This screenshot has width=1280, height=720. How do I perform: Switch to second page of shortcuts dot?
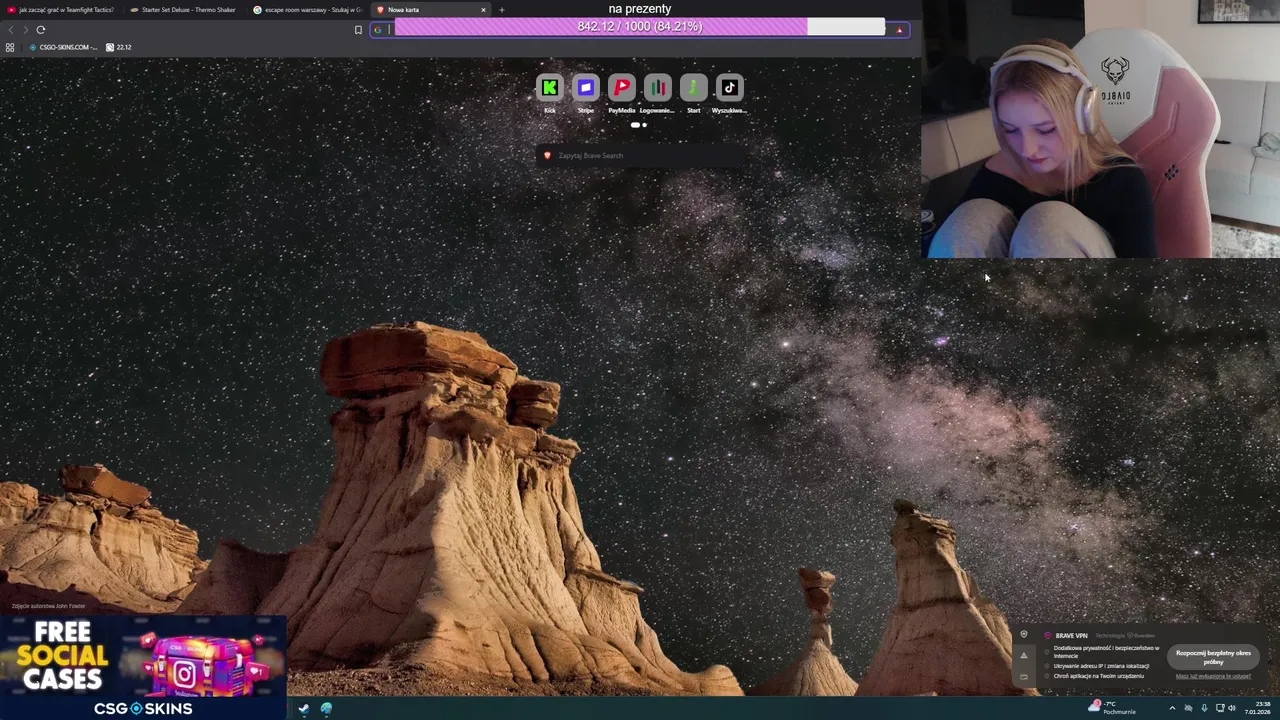(644, 125)
